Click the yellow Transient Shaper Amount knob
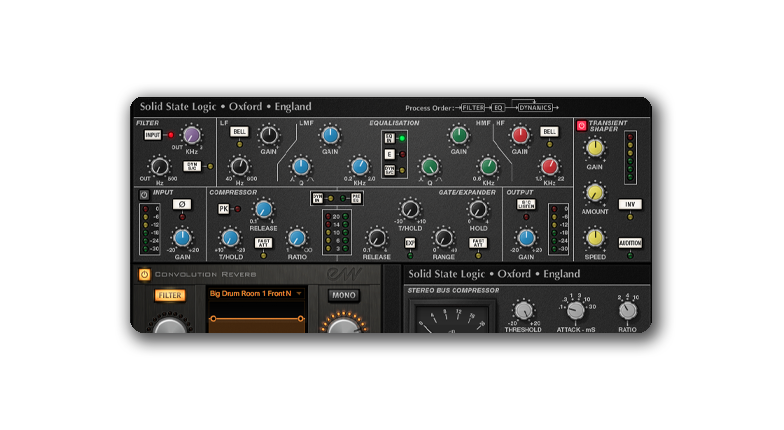The height and width of the screenshot is (430, 784). pyautogui.click(x=595, y=193)
